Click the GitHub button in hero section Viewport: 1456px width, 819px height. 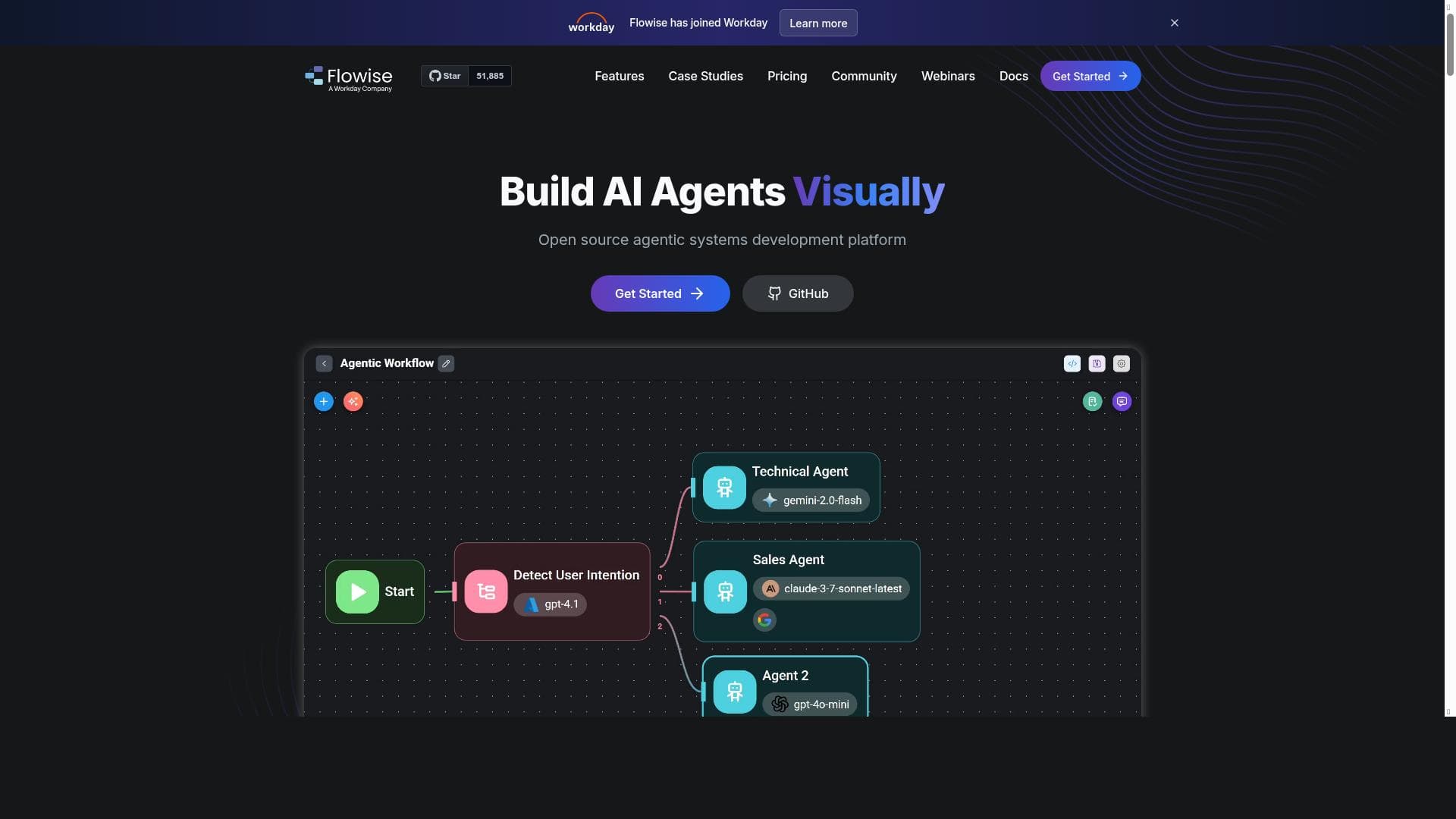[798, 293]
